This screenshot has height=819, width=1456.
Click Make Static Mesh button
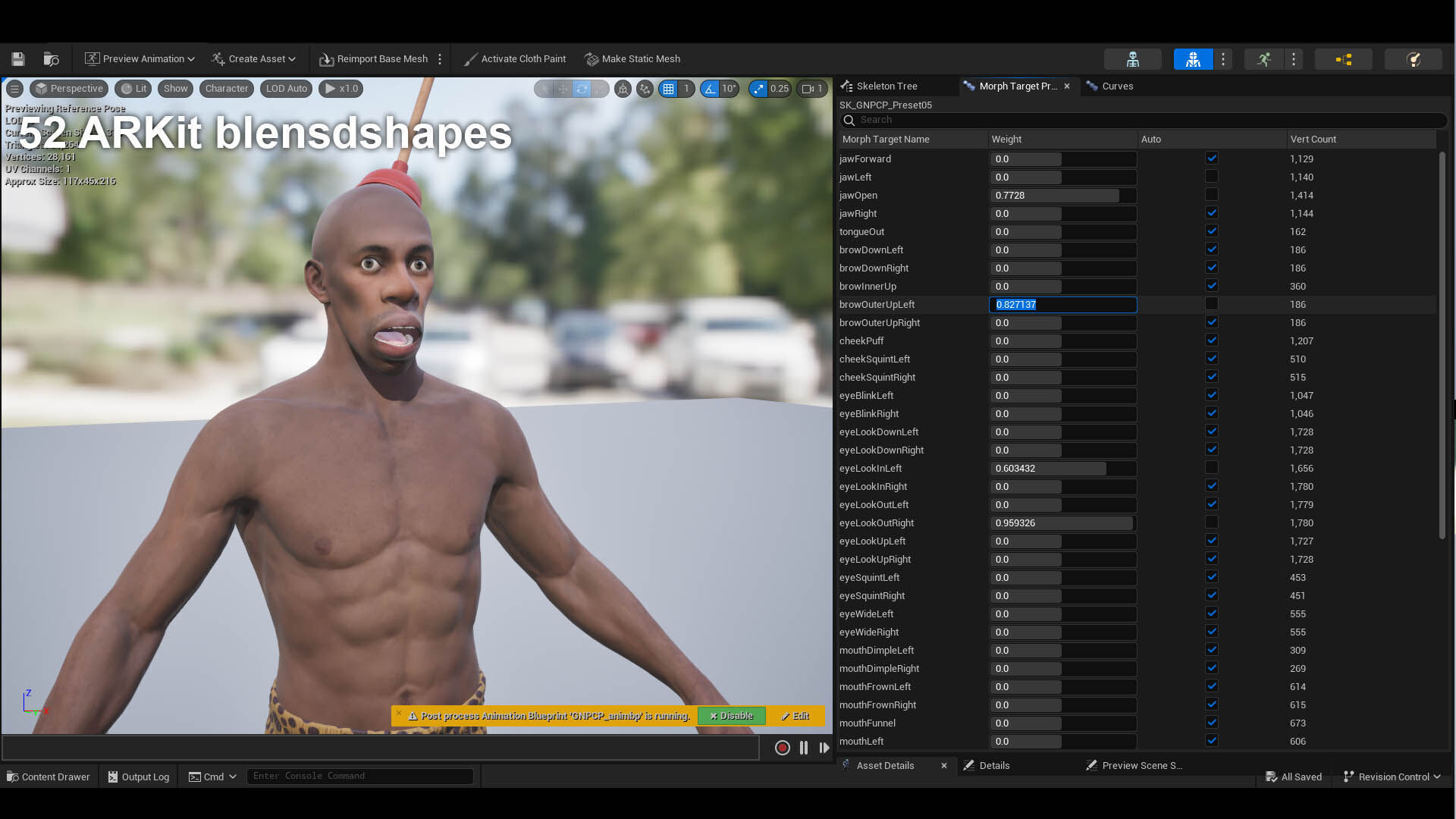(x=632, y=59)
